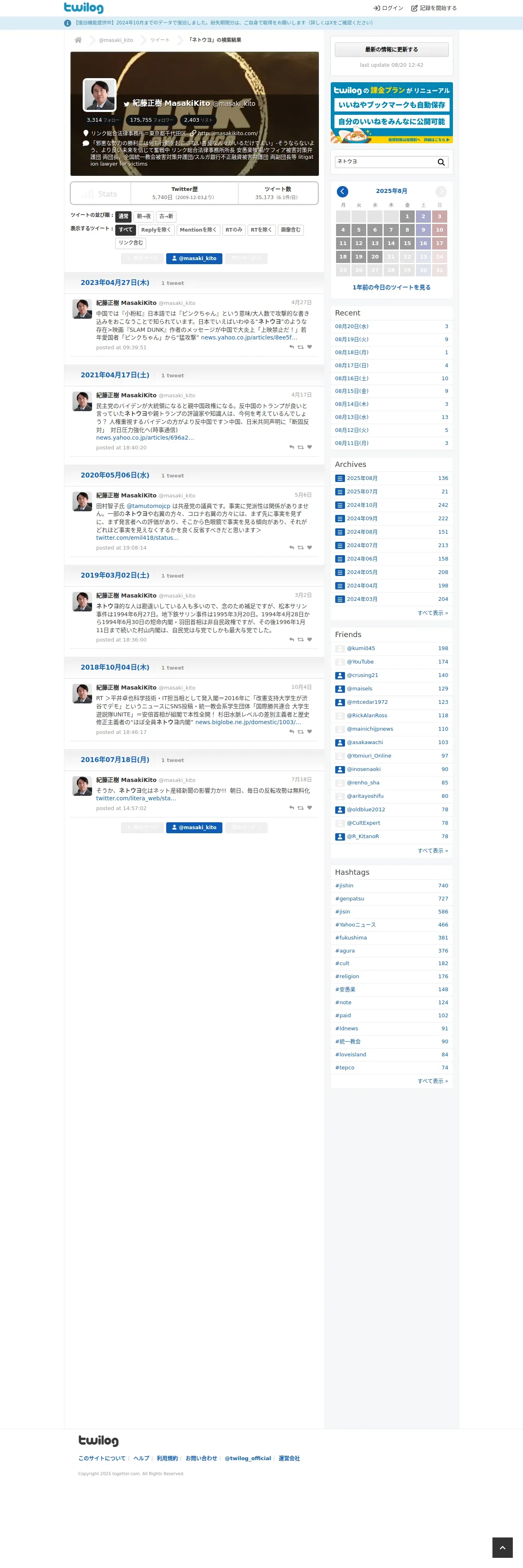Click the @asakawachi friend avatar icon

click(340, 742)
